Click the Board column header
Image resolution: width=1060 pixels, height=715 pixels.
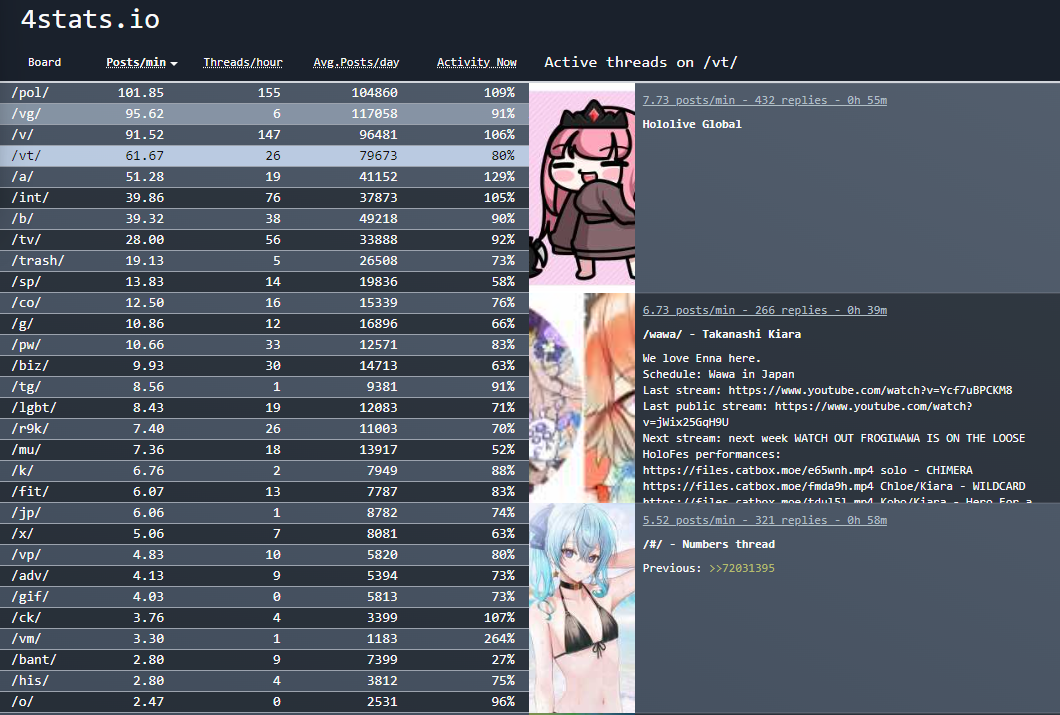click(45, 62)
